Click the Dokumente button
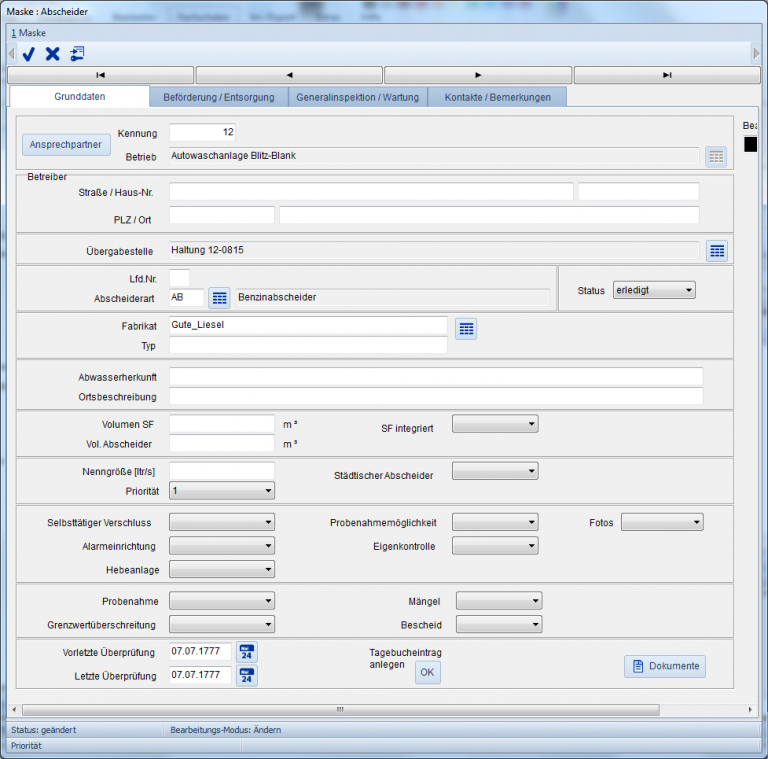This screenshot has width=768, height=759. click(665, 667)
